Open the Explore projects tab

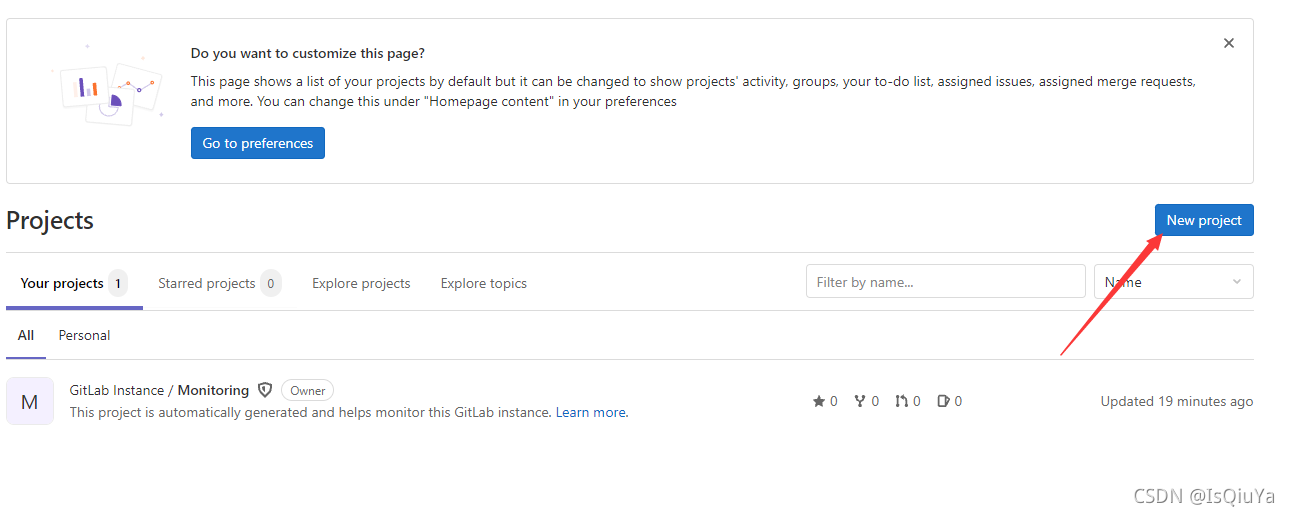361,283
